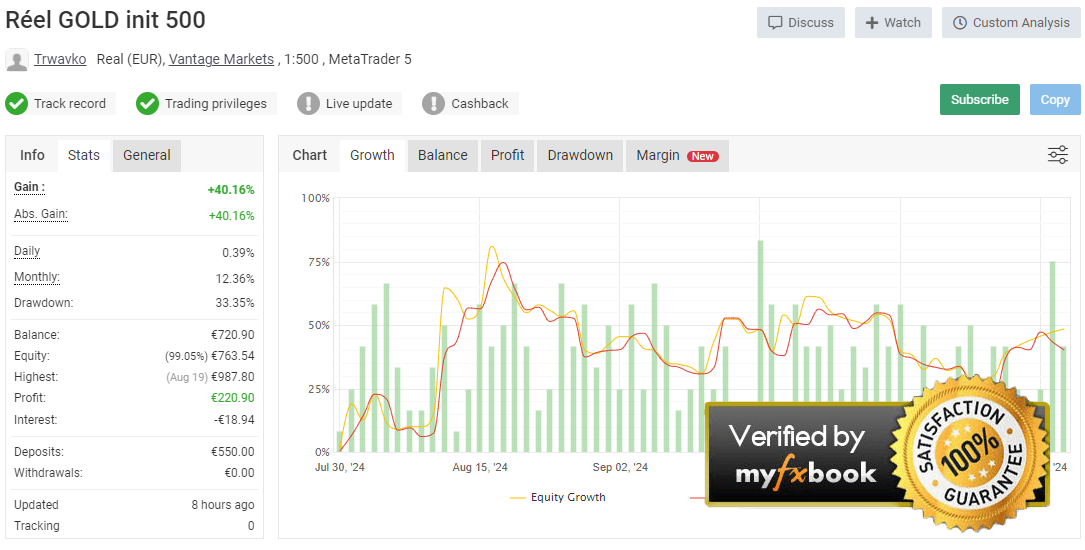Click the Tracking row value 0
Screen dimensions: 1085x550
click(x=251, y=526)
